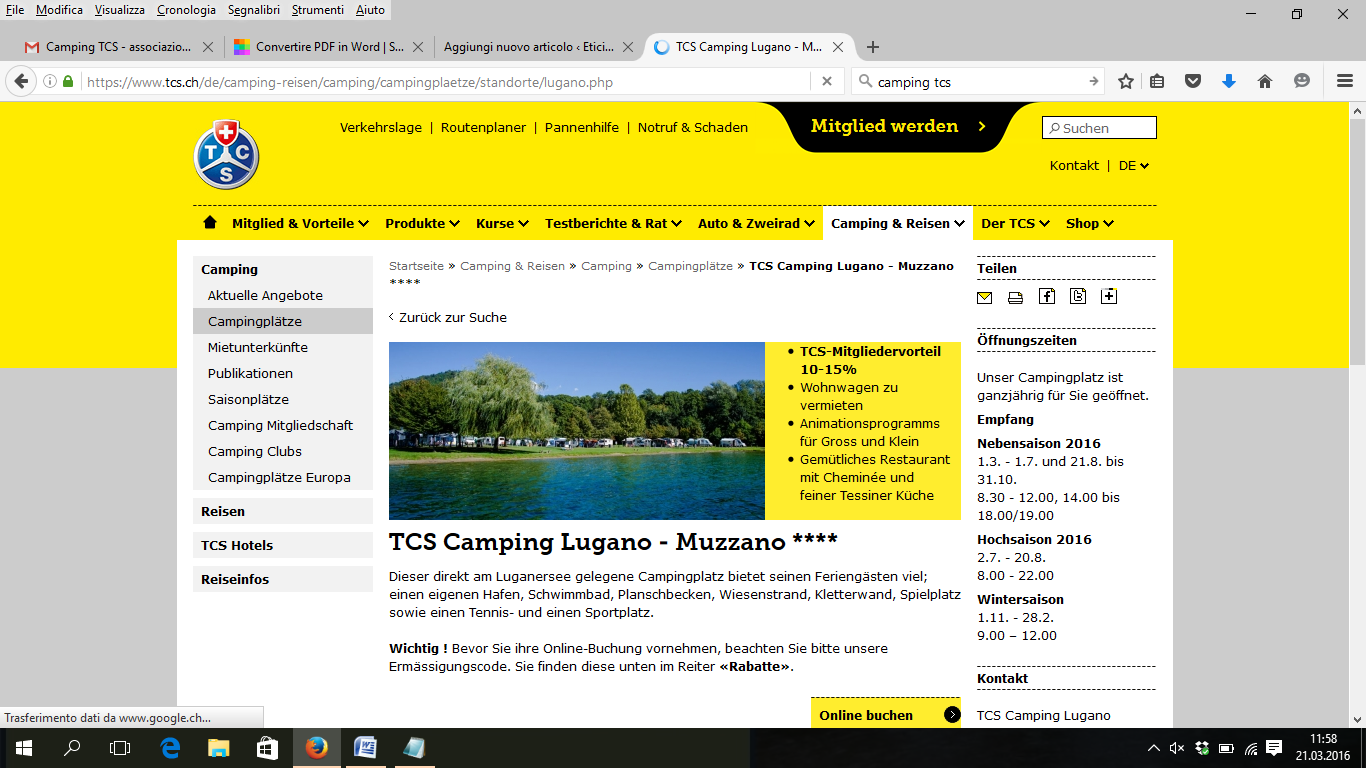This screenshot has width=1366, height=768.
Task: Open volume control in system tray
Action: click(x=1177, y=748)
